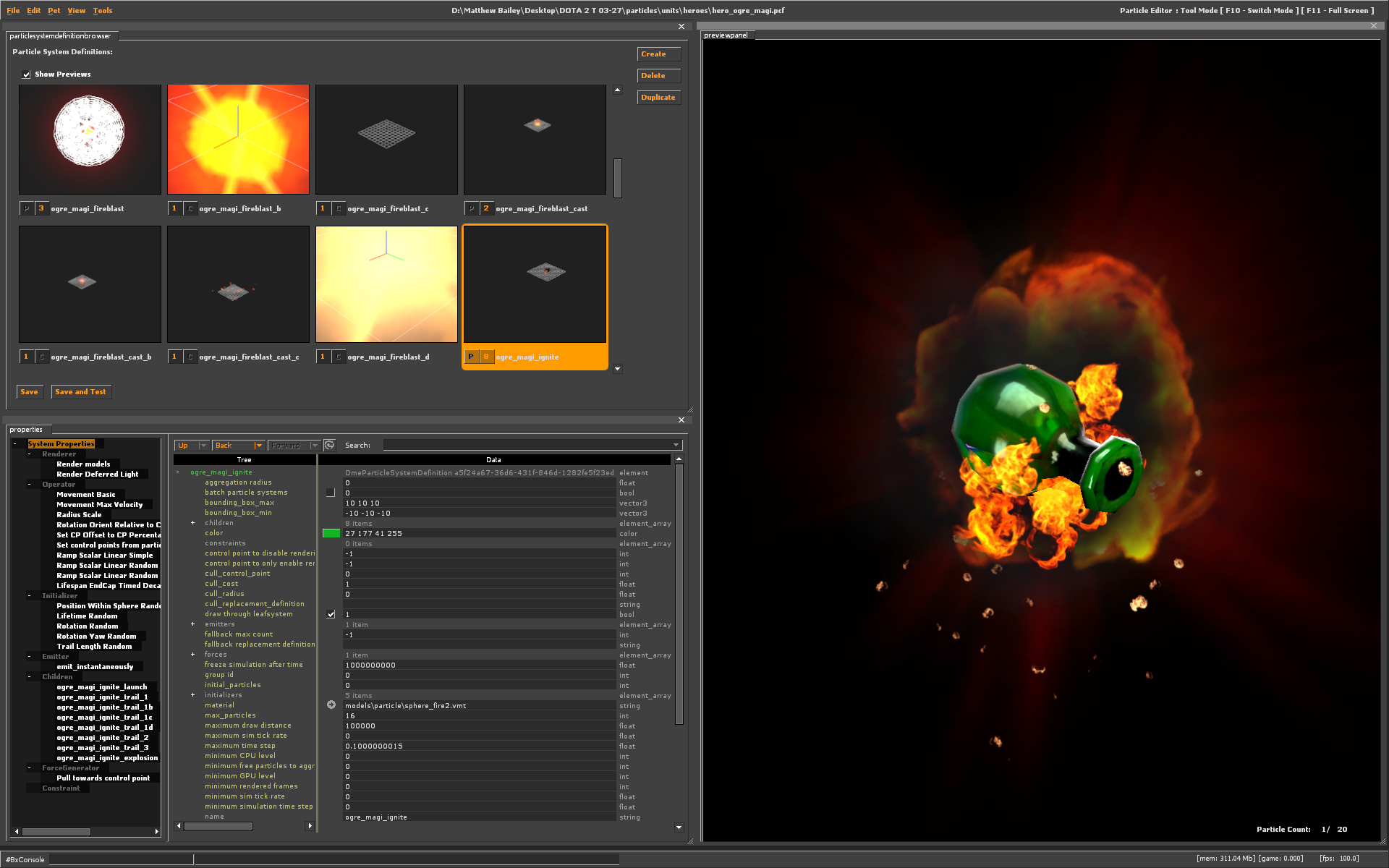Image resolution: width=1389 pixels, height=868 pixels.
Task: Click the 1 badge of ogre_magi_fireblast_d
Action: point(323,357)
